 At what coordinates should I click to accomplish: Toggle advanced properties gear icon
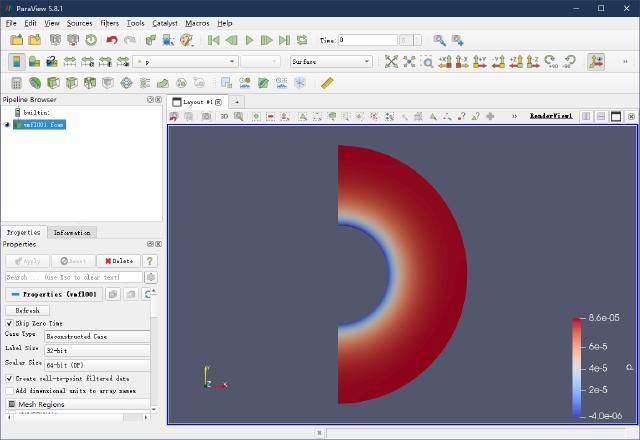(x=151, y=277)
